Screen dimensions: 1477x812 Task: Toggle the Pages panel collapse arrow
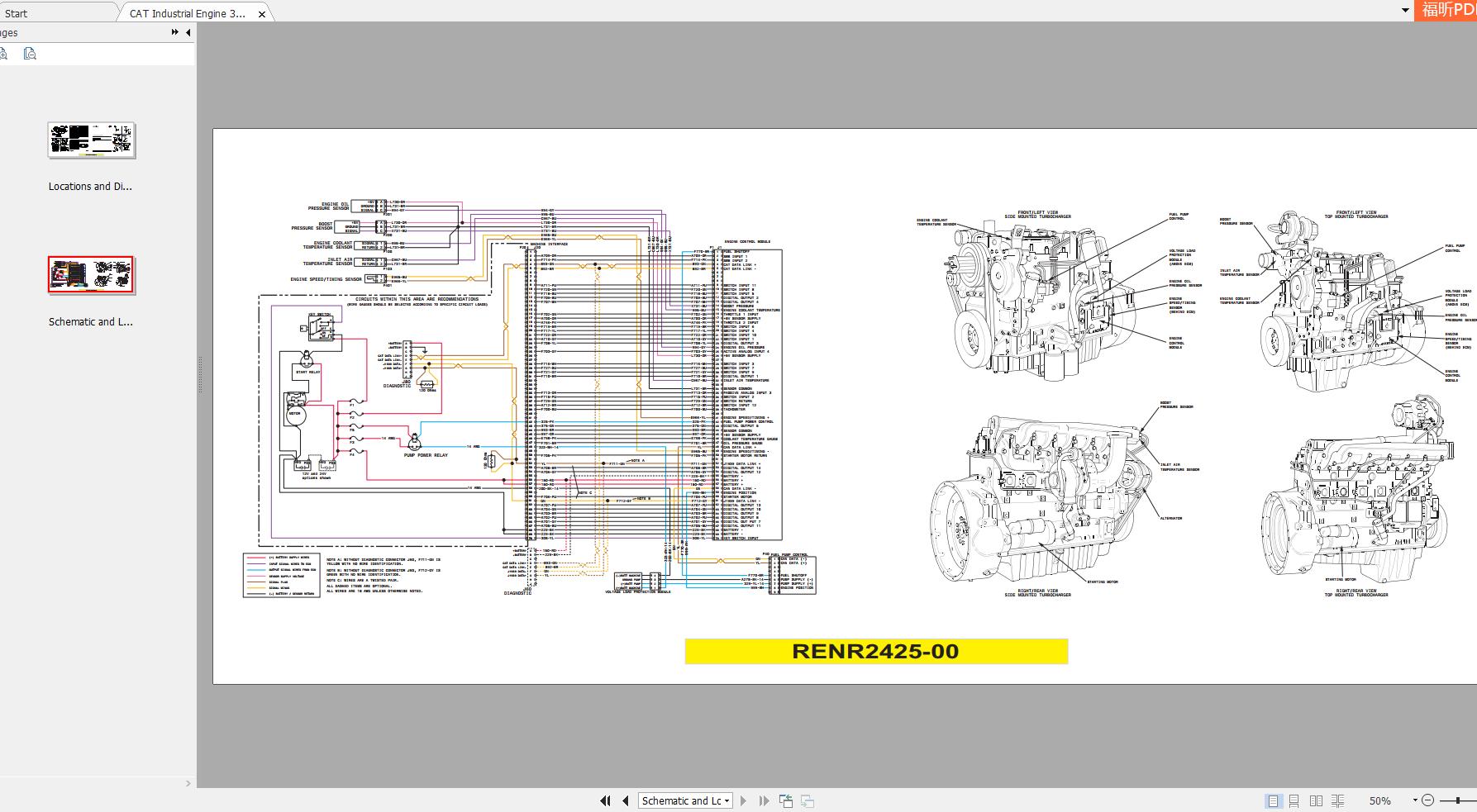pos(188,32)
